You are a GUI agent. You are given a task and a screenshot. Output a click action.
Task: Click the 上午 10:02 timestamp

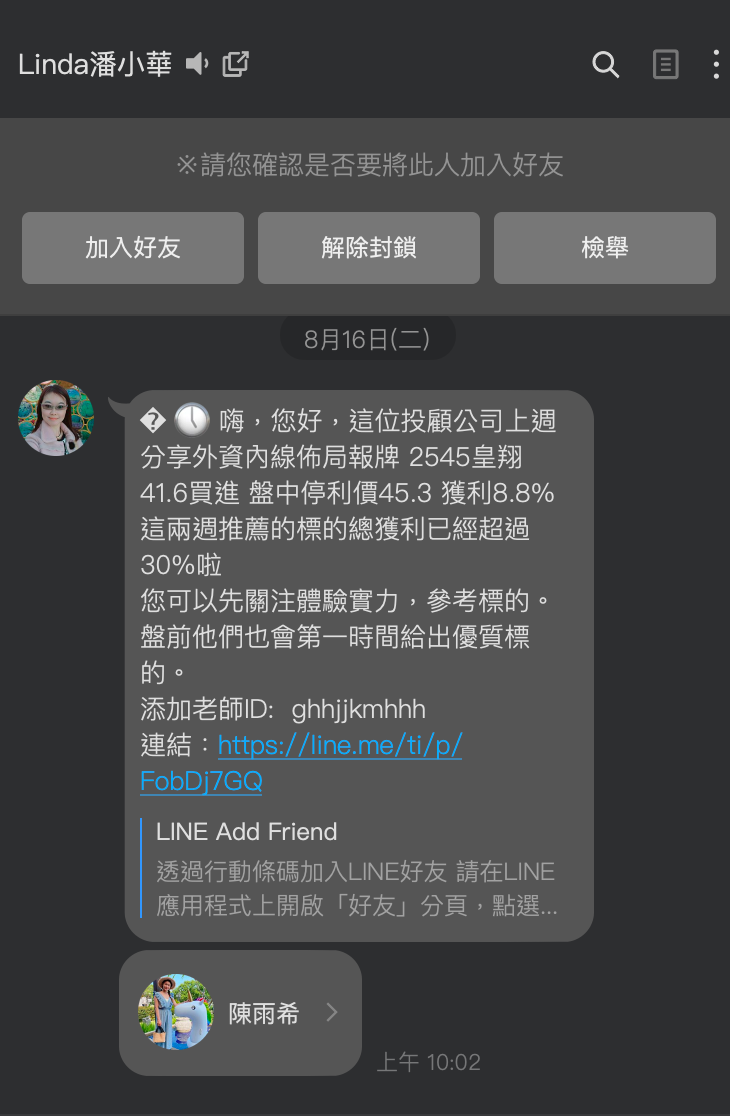(x=428, y=1063)
